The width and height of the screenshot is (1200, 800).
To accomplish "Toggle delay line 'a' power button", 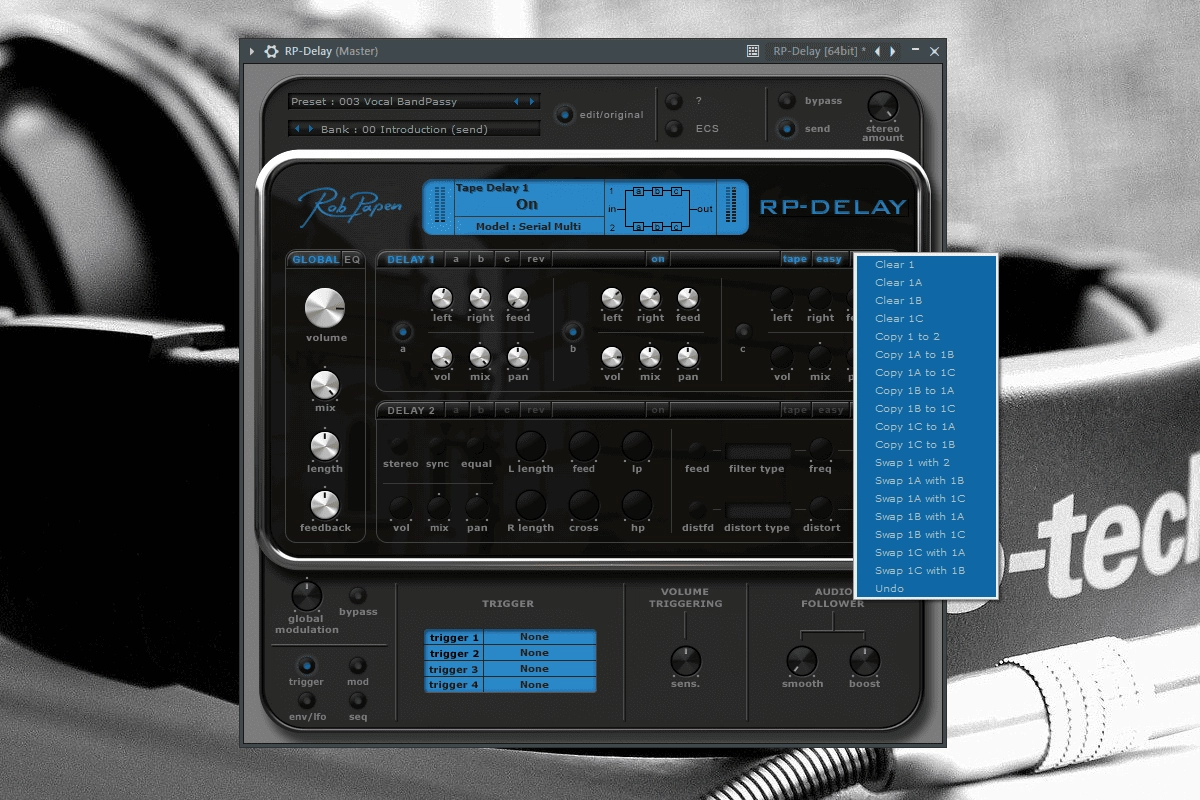I will (403, 331).
